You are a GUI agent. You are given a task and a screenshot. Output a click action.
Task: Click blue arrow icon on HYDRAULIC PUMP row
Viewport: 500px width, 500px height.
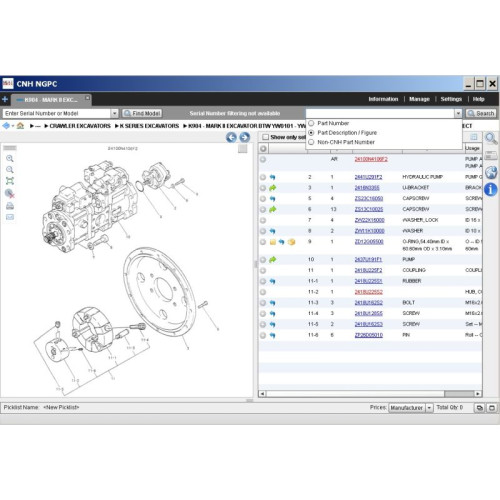point(272,177)
